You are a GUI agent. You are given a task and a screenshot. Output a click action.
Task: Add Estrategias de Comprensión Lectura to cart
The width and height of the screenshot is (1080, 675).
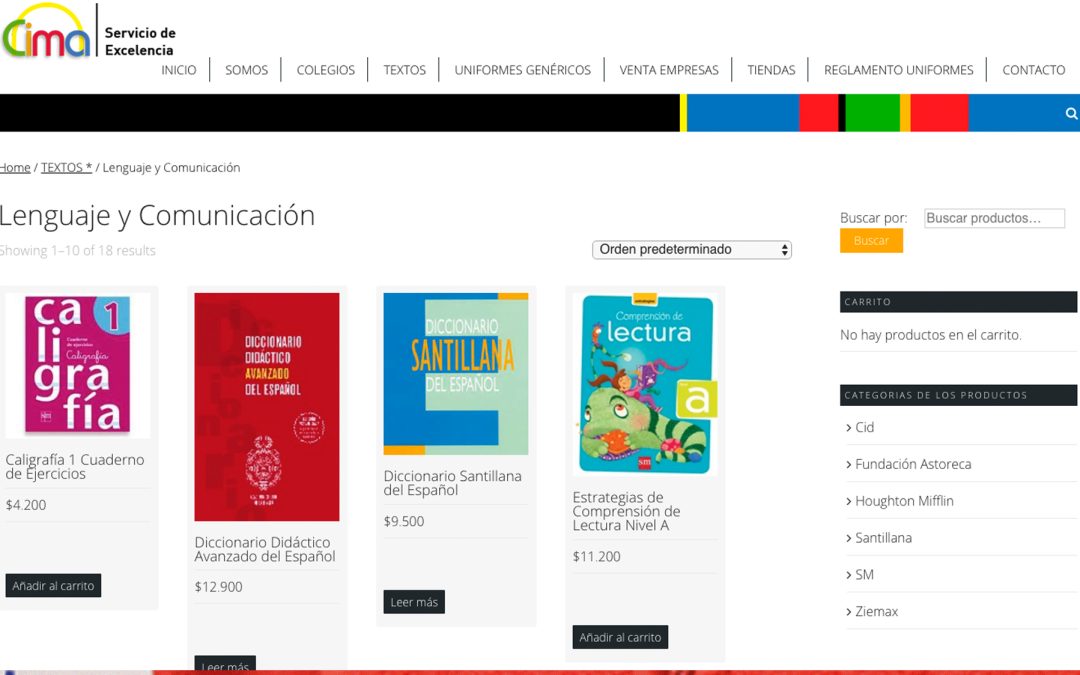coord(620,637)
